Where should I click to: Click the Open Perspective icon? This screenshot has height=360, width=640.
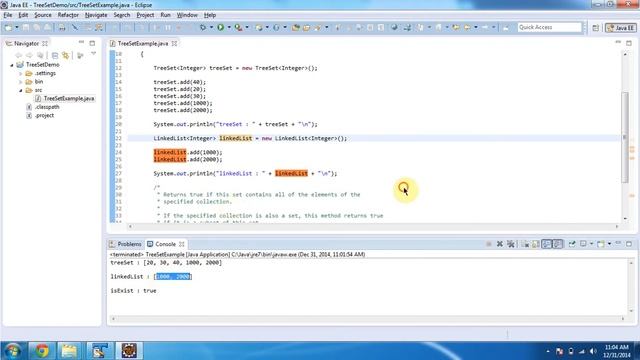(x=596, y=28)
